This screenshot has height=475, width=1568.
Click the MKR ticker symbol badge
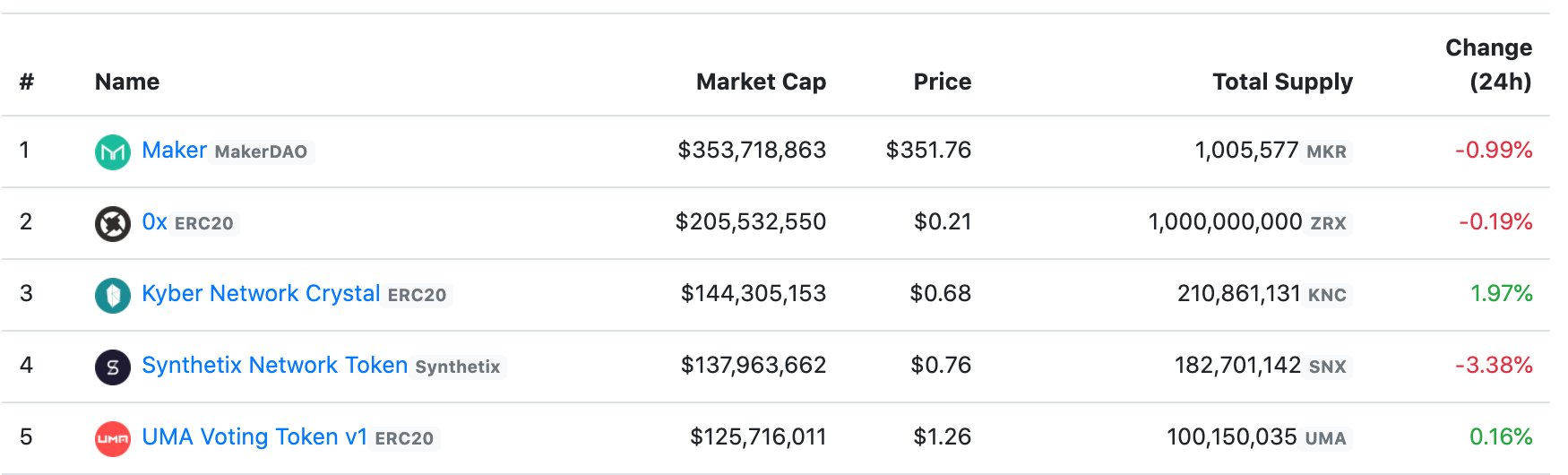1326,151
